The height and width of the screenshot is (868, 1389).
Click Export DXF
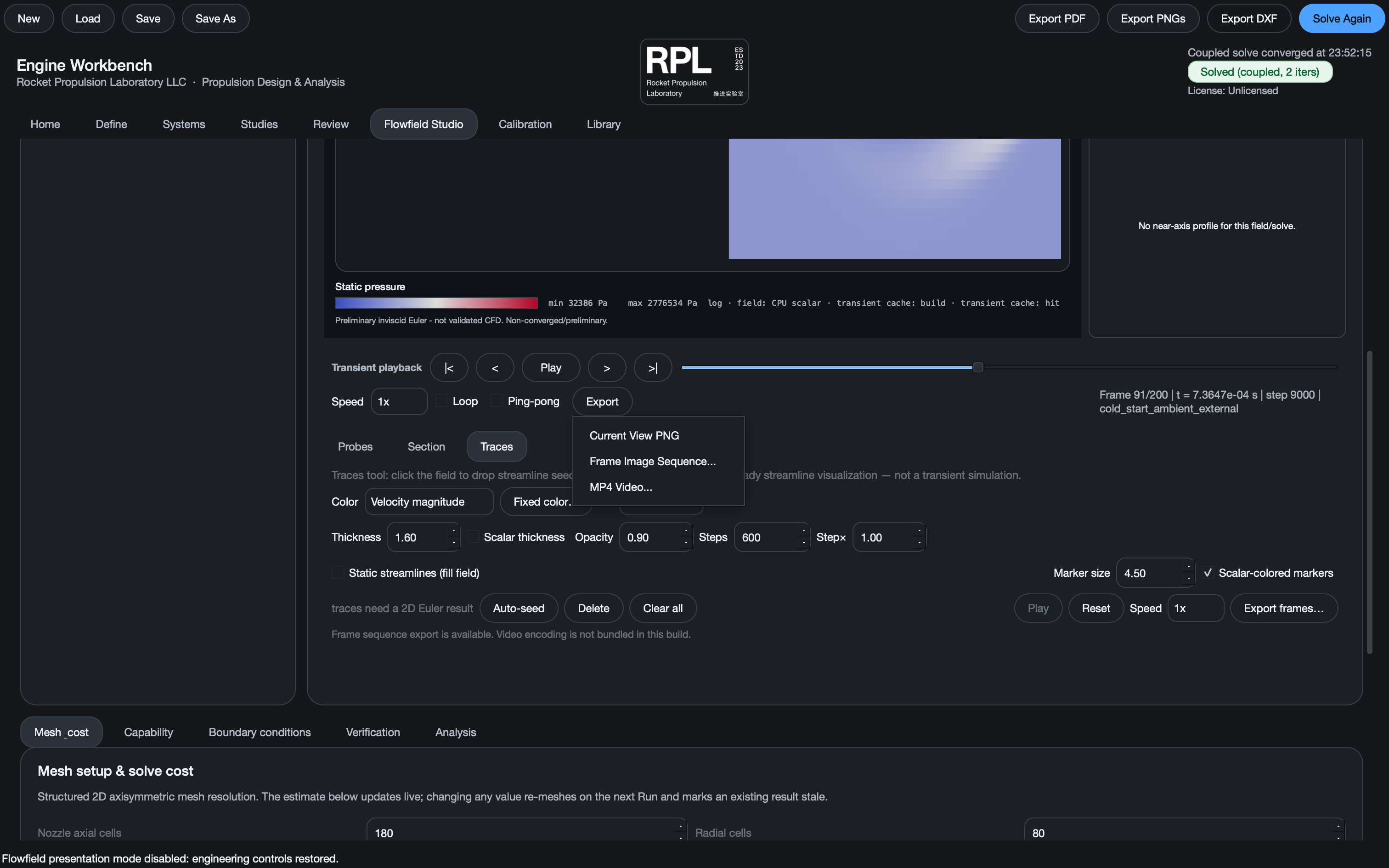pyautogui.click(x=1248, y=18)
